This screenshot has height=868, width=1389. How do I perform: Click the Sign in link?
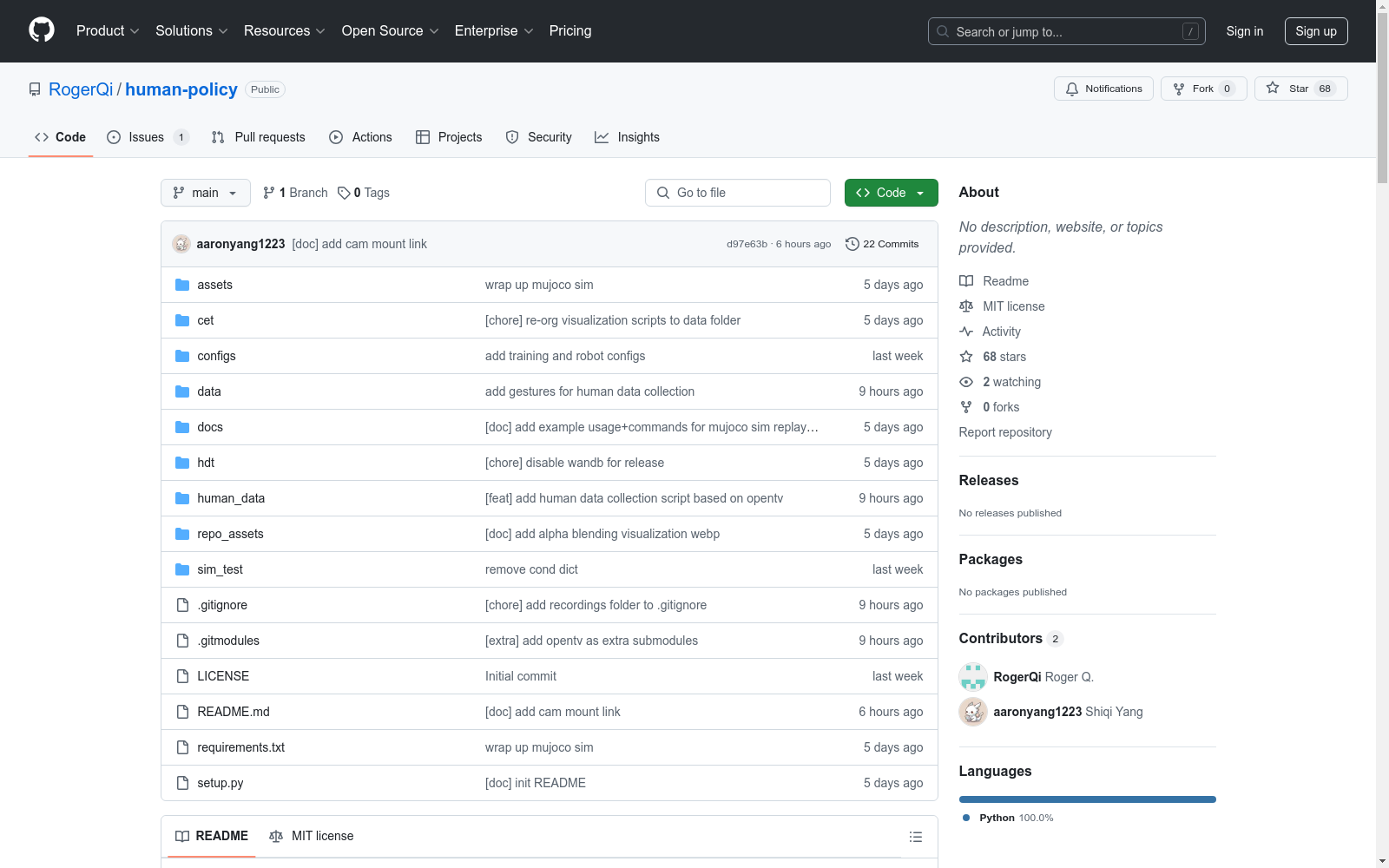tap(1245, 31)
